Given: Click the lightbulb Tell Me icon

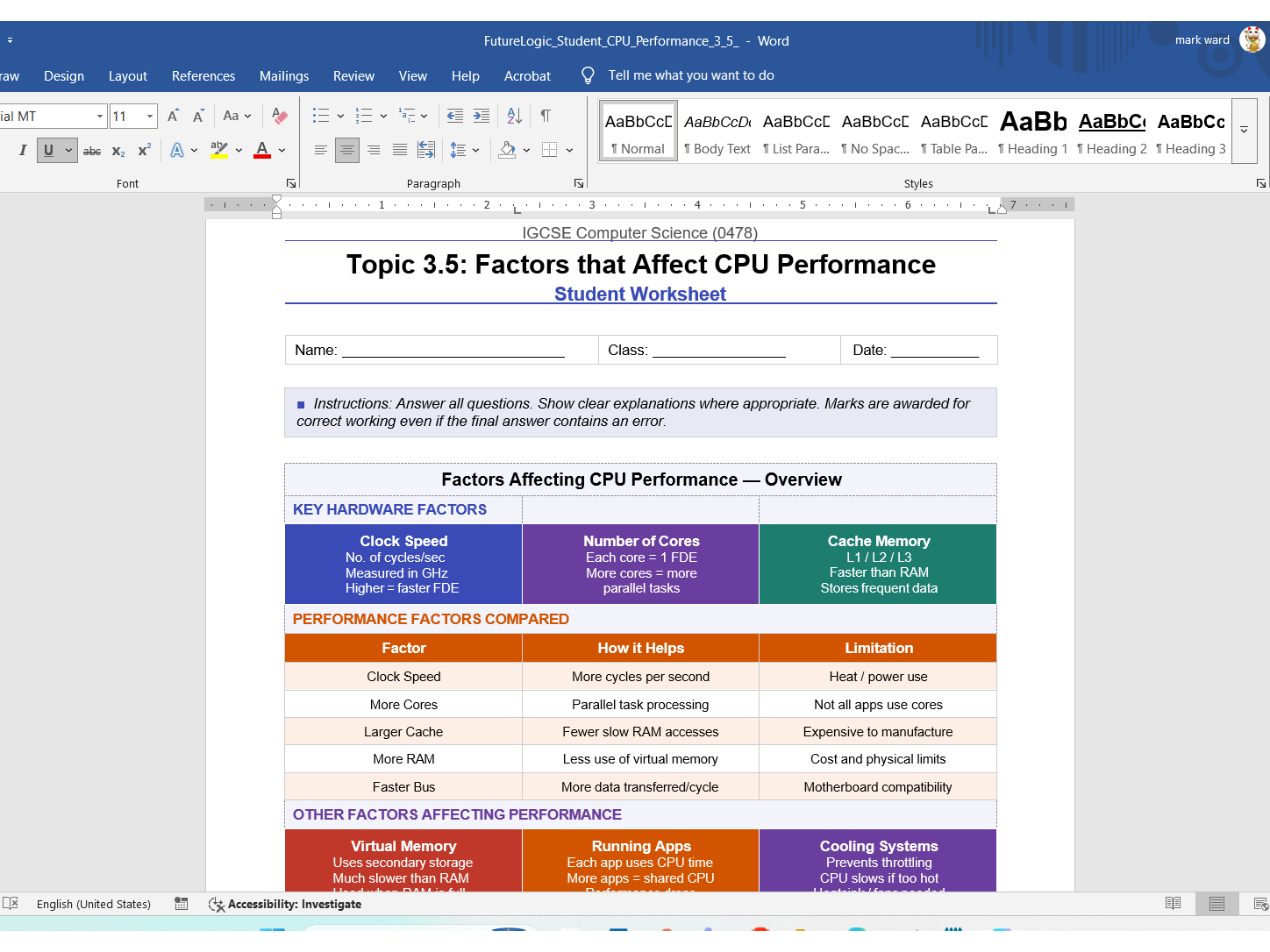Looking at the screenshot, I should (x=588, y=75).
